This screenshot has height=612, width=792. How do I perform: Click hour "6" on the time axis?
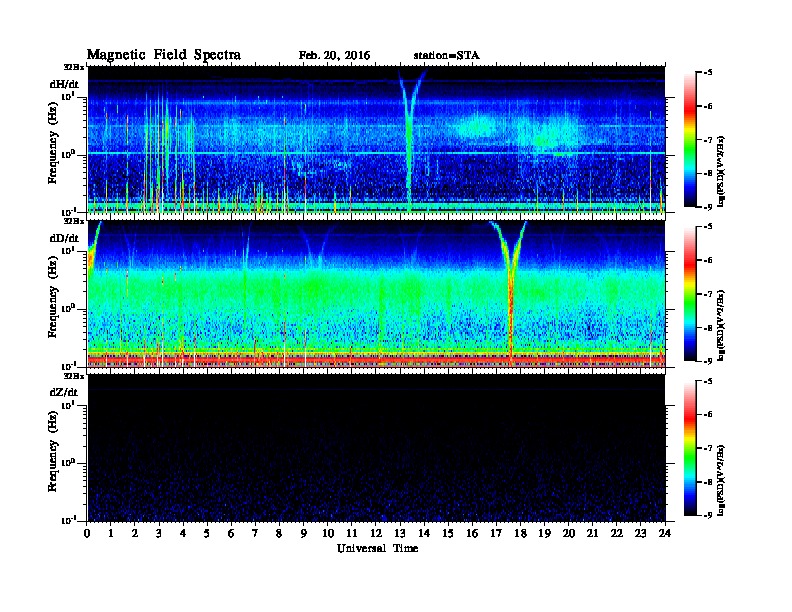coord(231,533)
